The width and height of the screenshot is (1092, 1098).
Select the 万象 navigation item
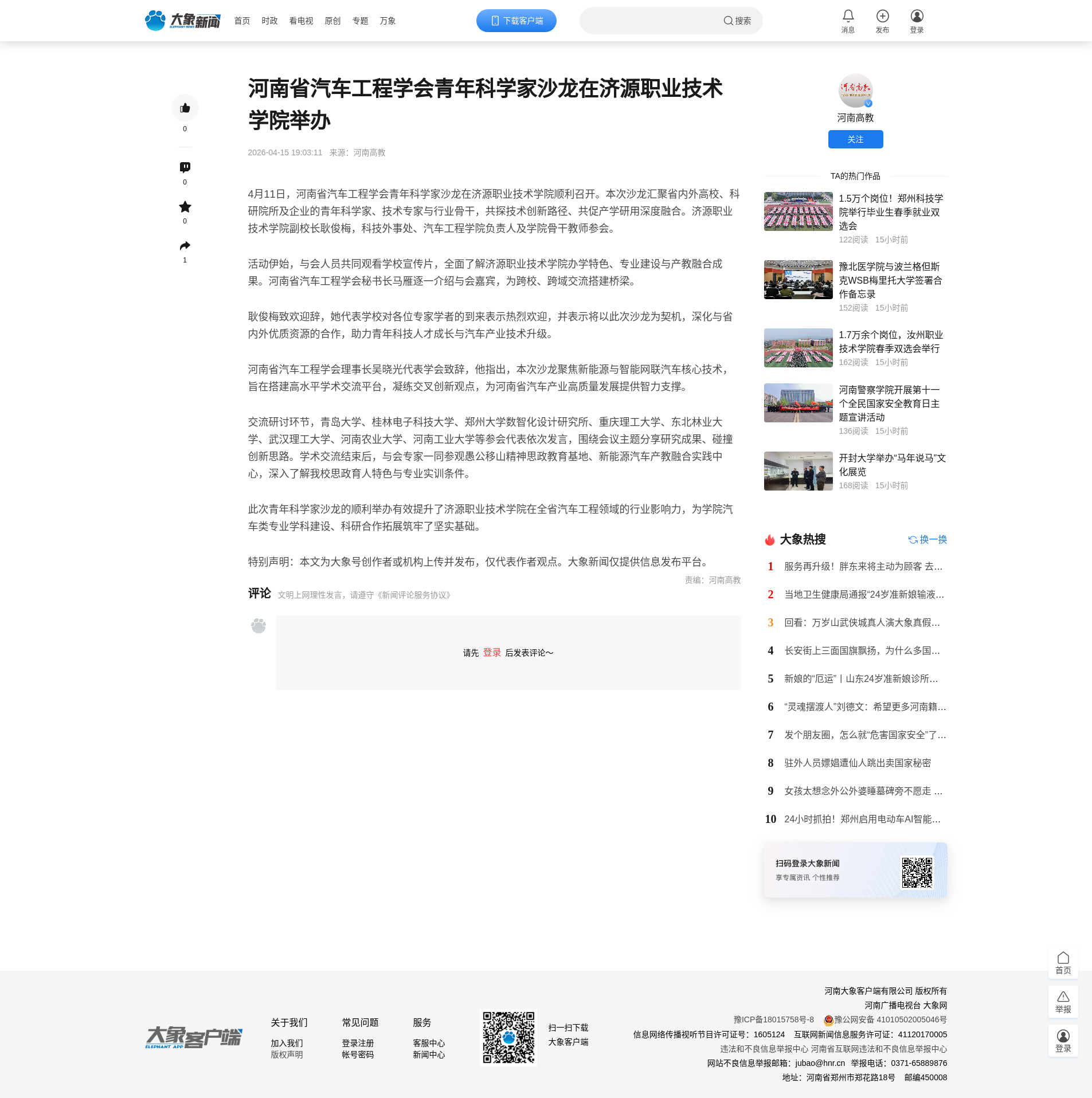click(x=388, y=21)
